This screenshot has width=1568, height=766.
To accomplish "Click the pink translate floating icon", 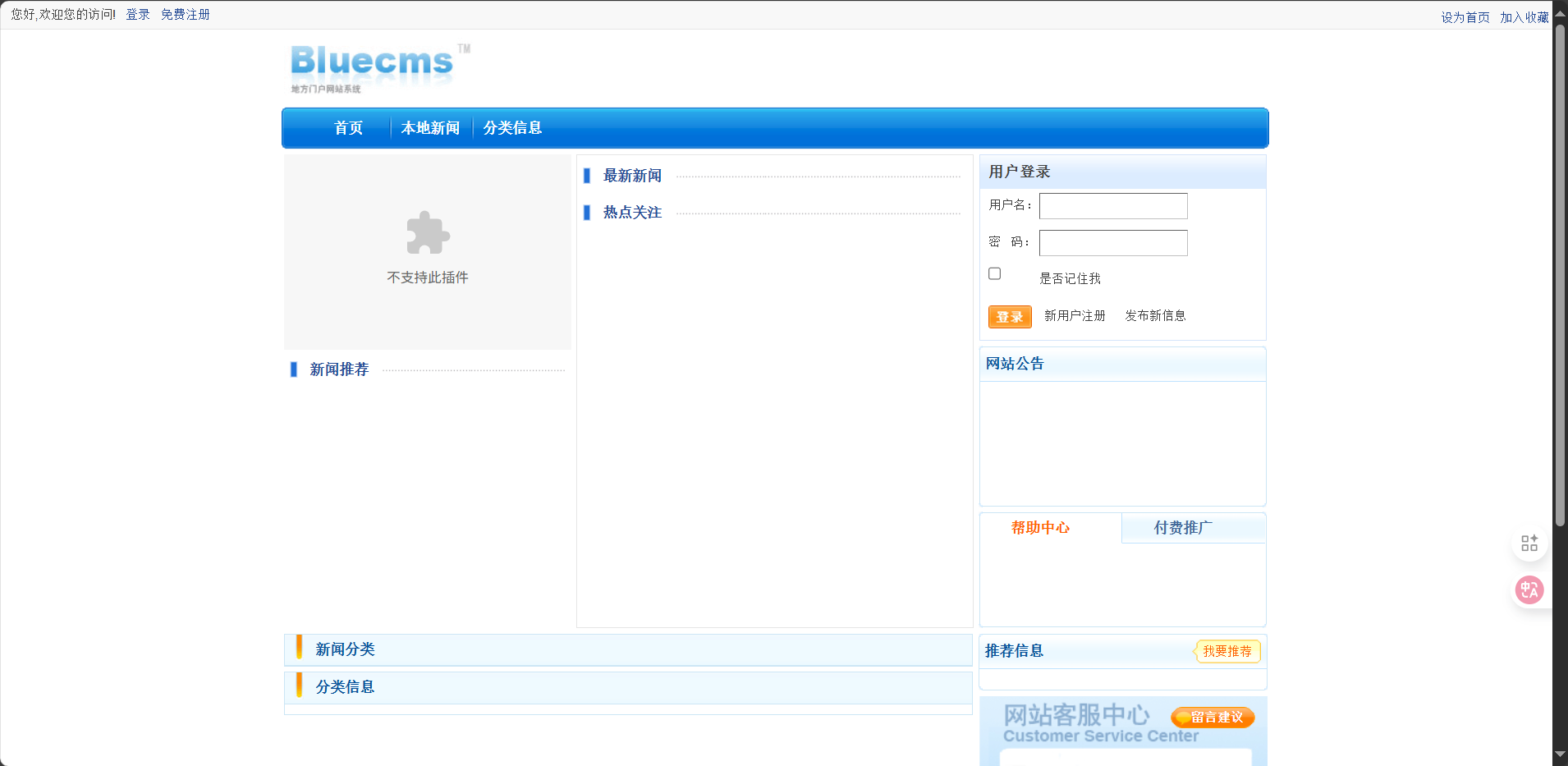I will click(x=1529, y=589).
